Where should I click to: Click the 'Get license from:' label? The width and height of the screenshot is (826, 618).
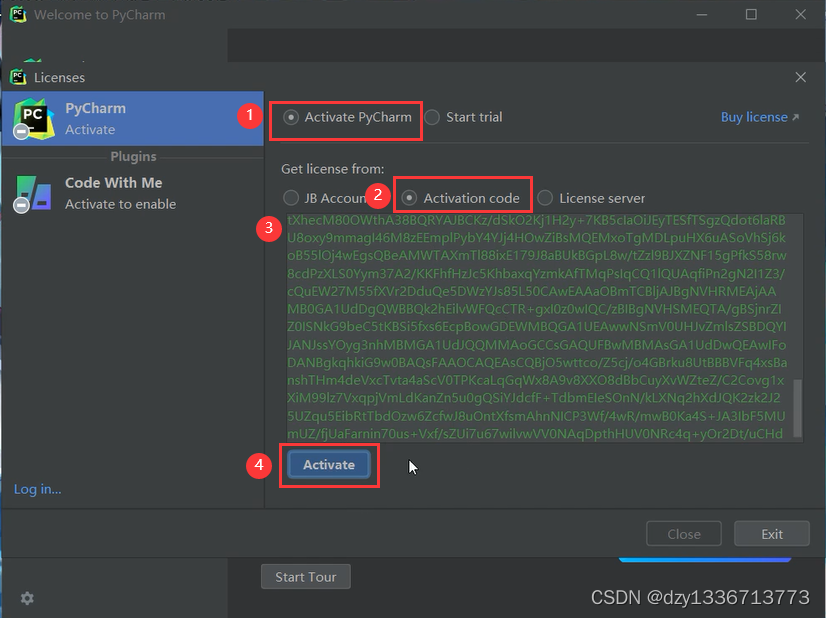[332, 169]
